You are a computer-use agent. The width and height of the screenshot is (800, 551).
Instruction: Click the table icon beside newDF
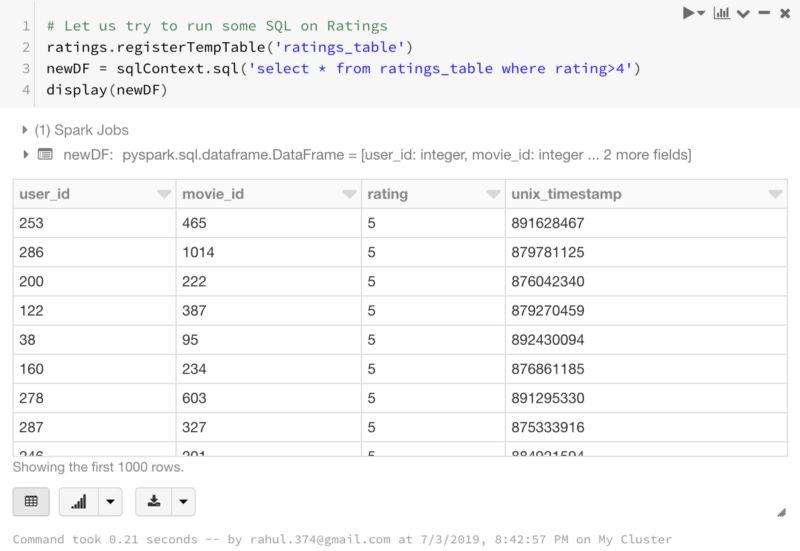pyautogui.click(x=45, y=154)
